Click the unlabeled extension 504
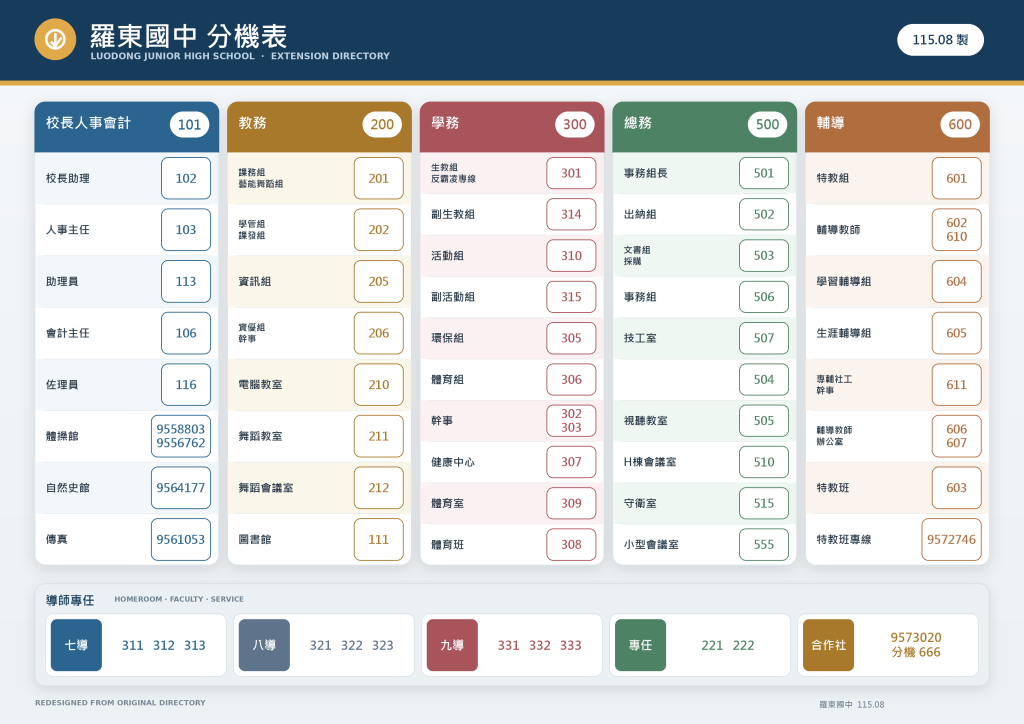This screenshot has width=1024, height=724. point(764,379)
